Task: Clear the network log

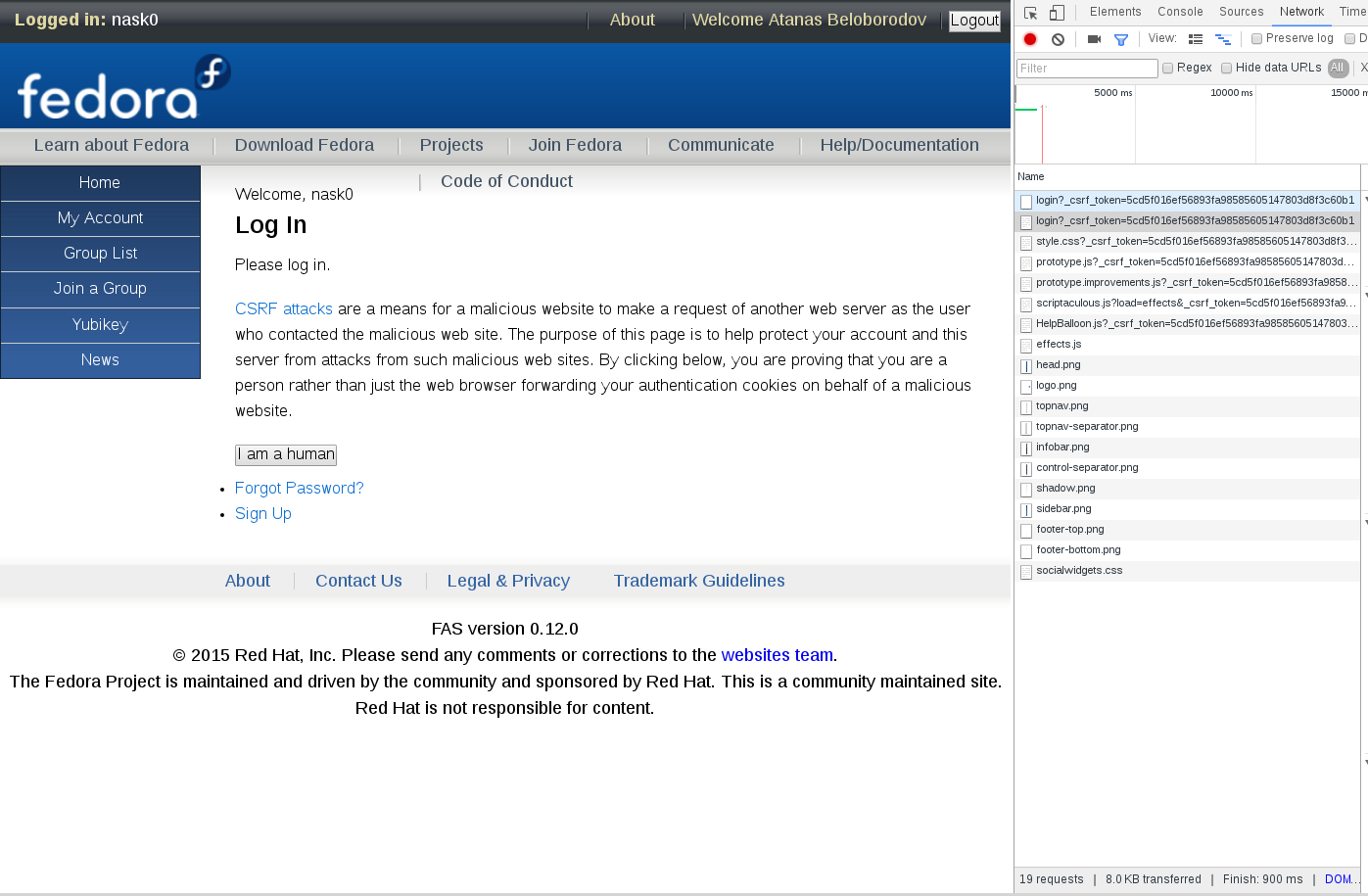Action: (1058, 39)
